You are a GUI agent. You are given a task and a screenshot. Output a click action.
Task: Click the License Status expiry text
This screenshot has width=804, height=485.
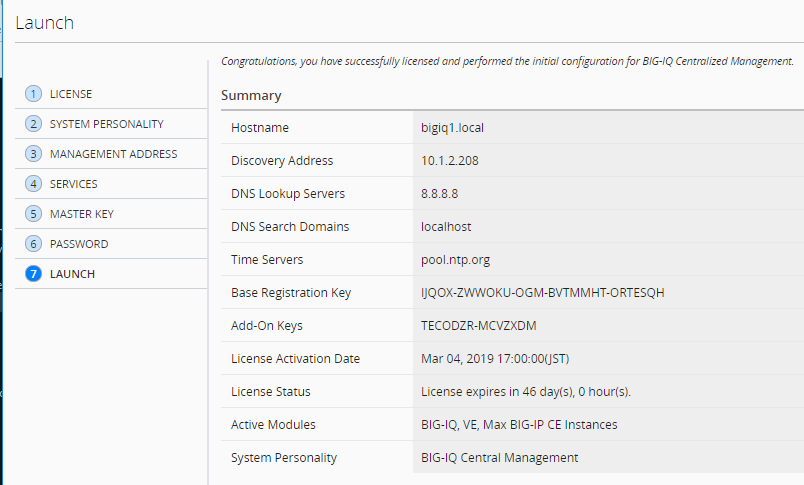[526, 392]
